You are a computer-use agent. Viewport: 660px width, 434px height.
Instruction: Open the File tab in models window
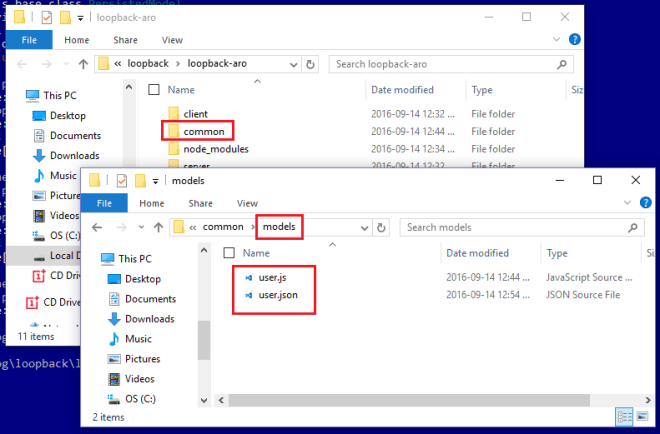pos(104,203)
